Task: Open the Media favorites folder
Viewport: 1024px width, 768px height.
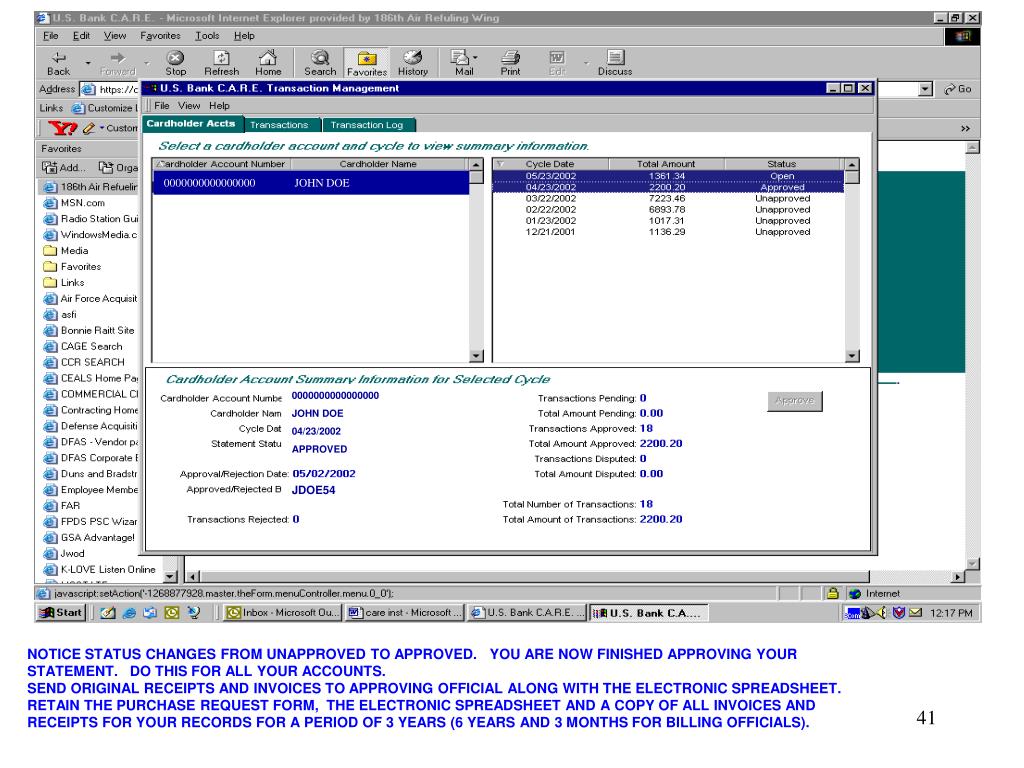Action: coord(66,251)
